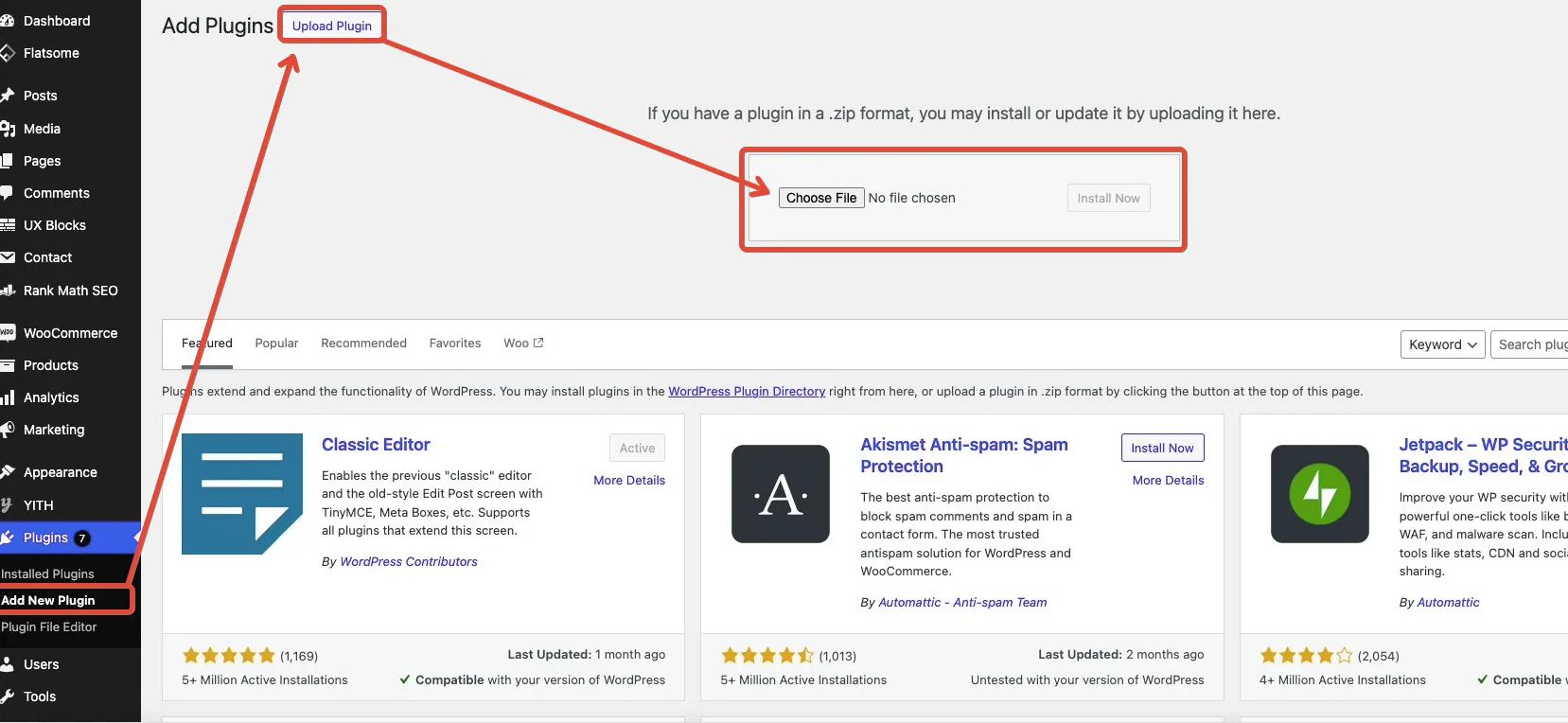1568x723 pixels.
Task: Click the Jetpack plugin logo
Action: click(x=1319, y=494)
